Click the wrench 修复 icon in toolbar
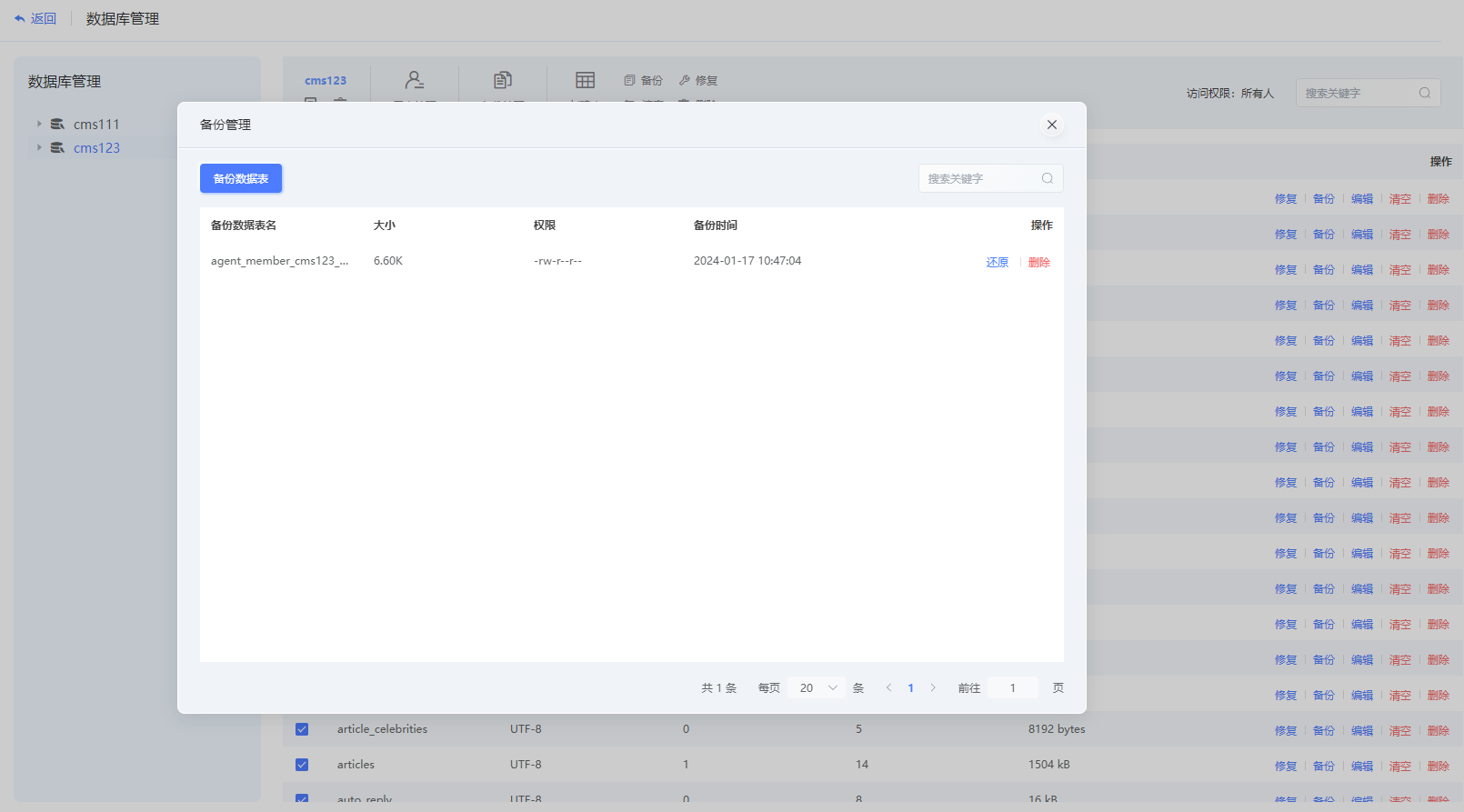The image size is (1464, 812). point(685,80)
